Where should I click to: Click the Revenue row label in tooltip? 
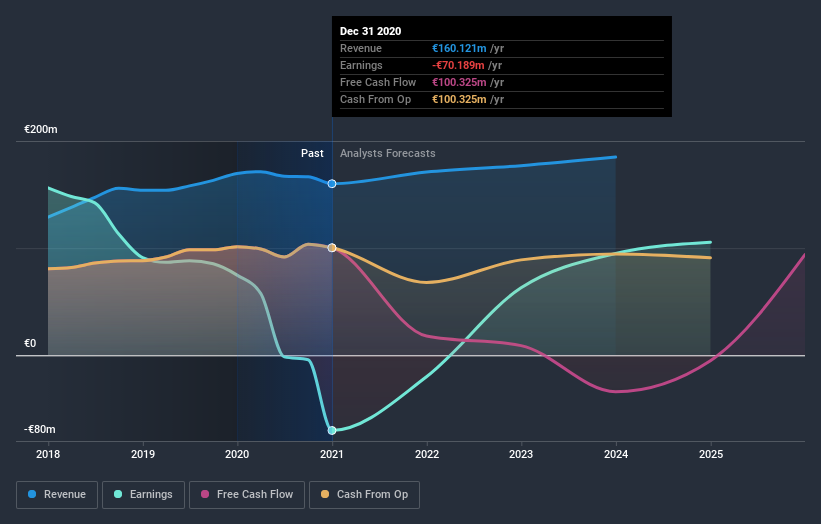click(361, 48)
